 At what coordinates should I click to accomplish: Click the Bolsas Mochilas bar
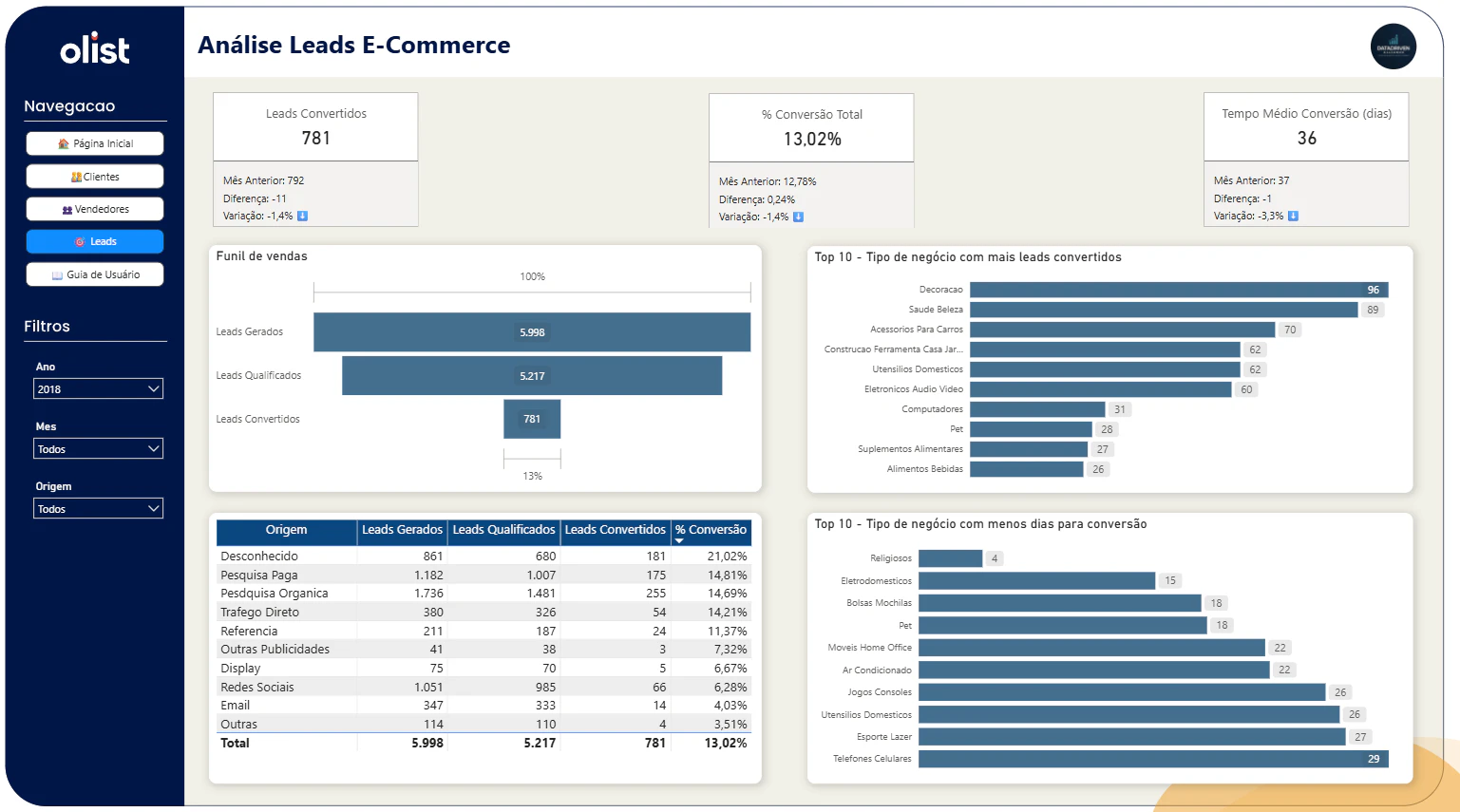coord(1060,603)
